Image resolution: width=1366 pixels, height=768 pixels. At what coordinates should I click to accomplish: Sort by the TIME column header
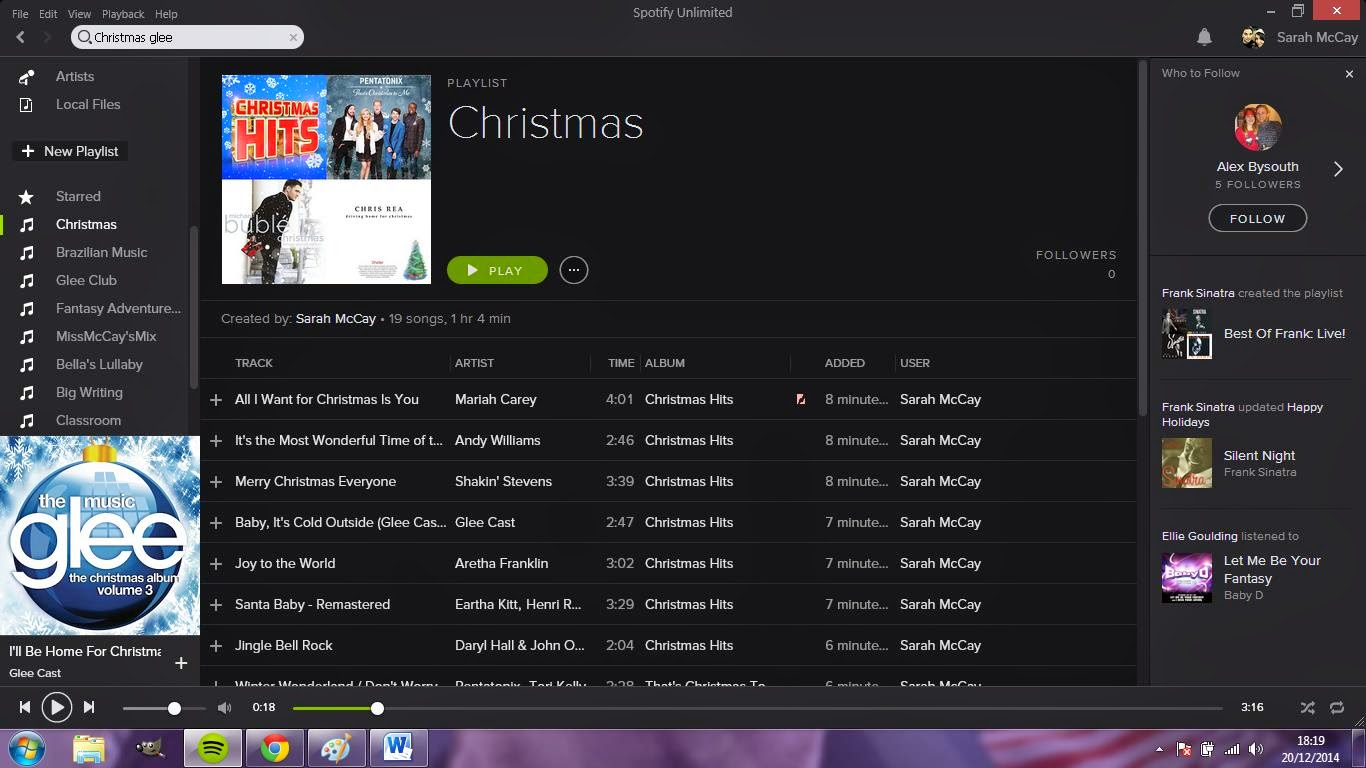[621, 363]
